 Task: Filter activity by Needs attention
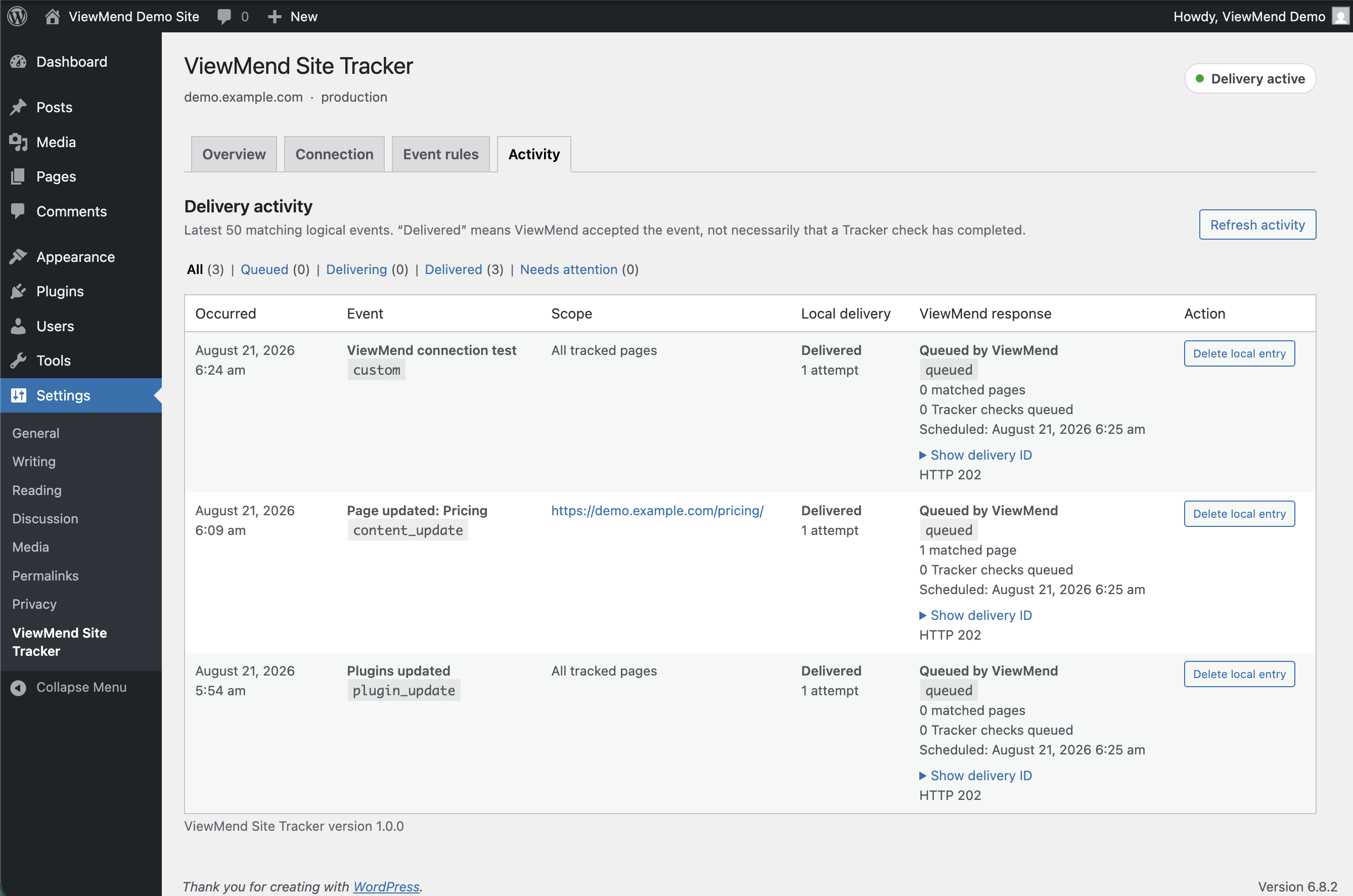coord(568,269)
